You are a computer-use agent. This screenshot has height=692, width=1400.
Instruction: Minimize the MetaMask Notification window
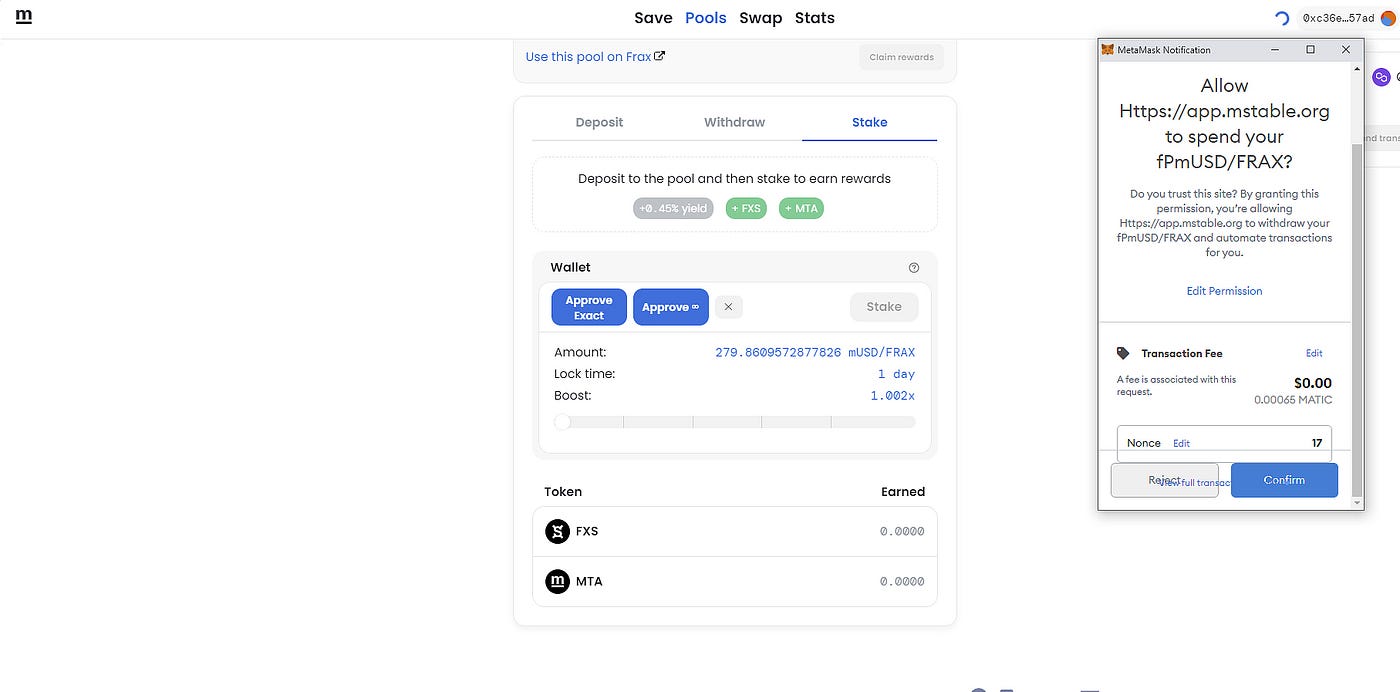(1275, 49)
